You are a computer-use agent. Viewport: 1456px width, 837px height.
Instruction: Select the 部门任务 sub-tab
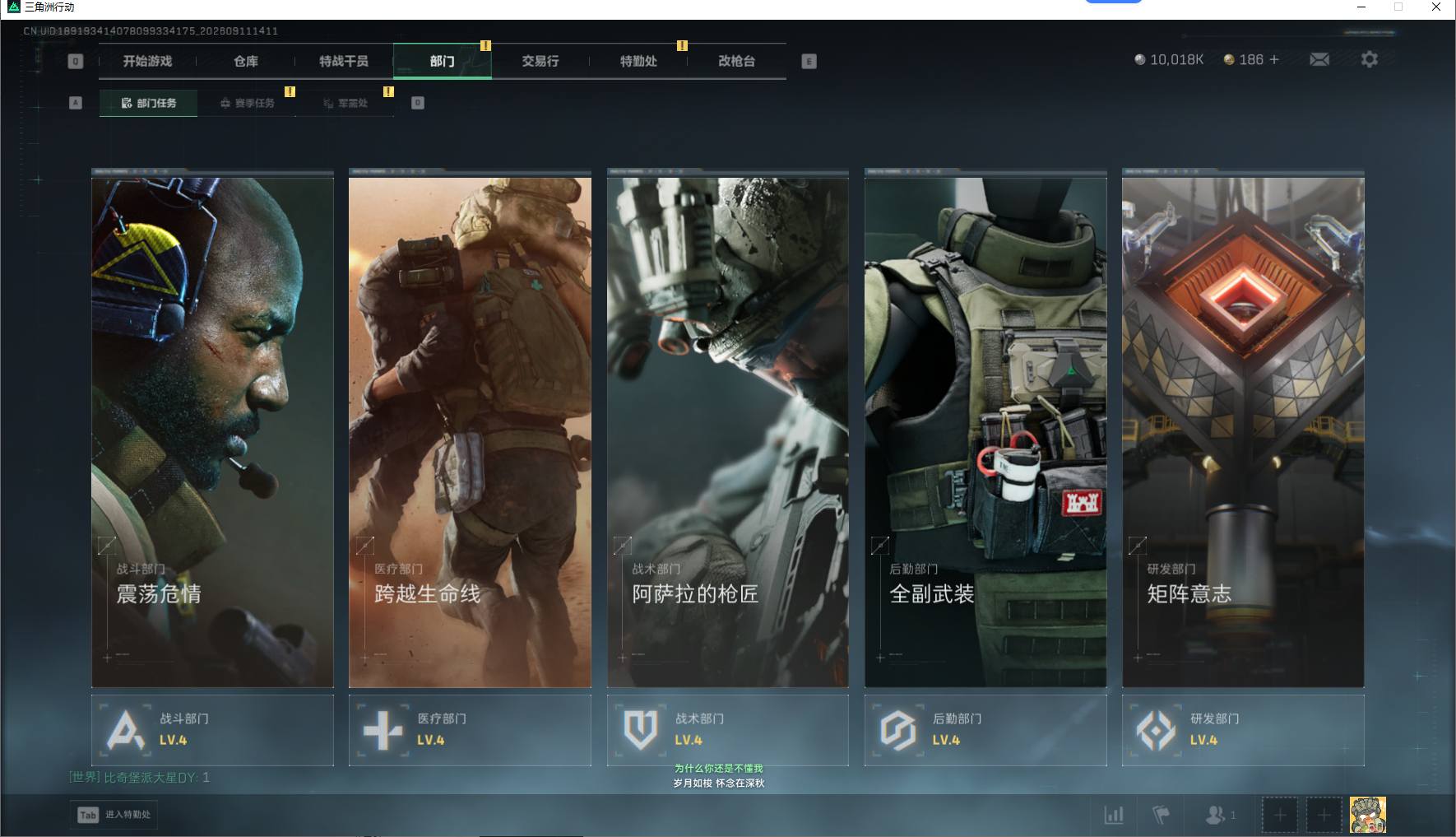pyautogui.click(x=148, y=103)
